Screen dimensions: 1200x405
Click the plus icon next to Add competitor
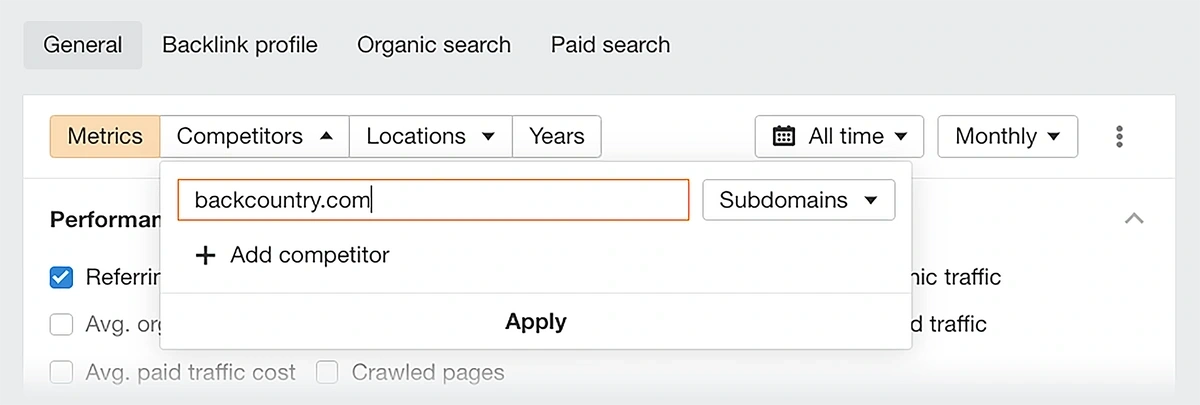pyautogui.click(x=205, y=256)
